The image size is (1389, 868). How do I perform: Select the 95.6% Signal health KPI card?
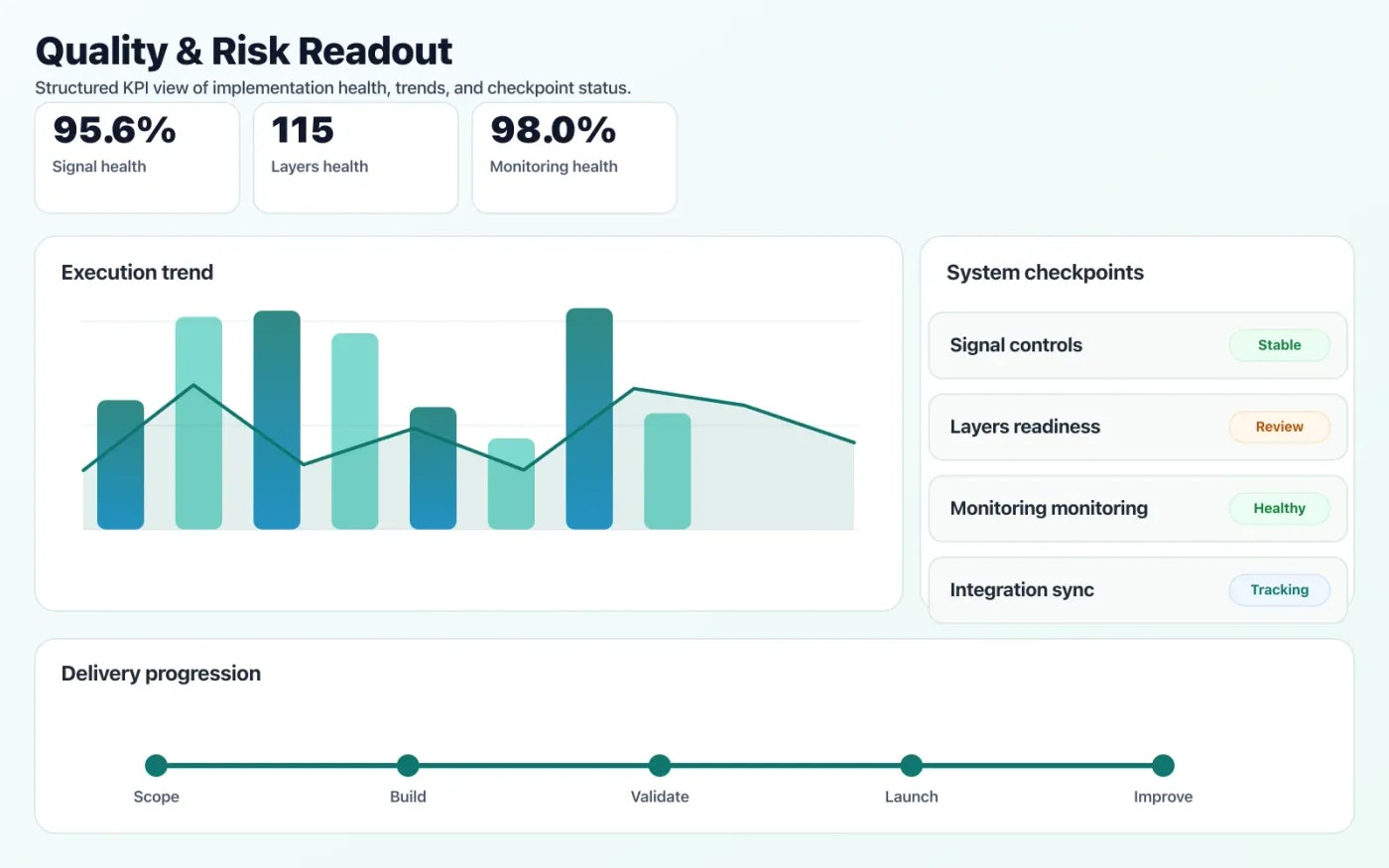pyautogui.click(x=137, y=158)
